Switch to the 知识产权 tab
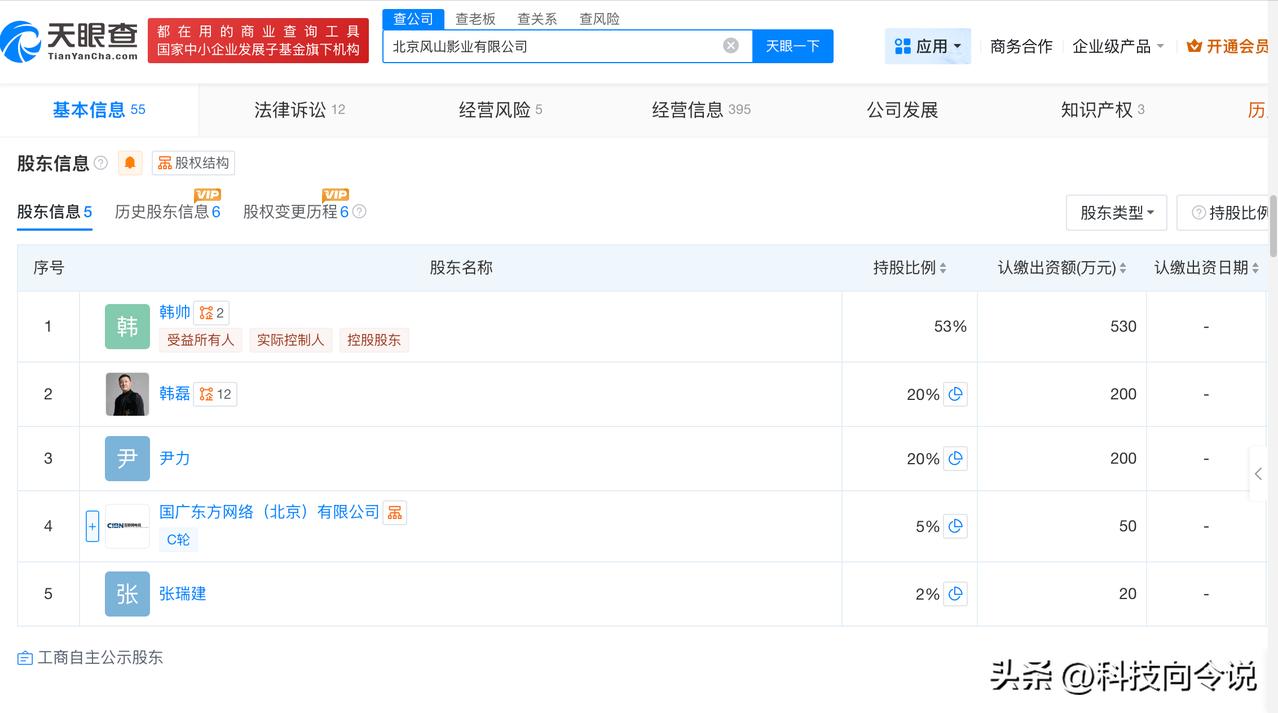 (x=1102, y=110)
